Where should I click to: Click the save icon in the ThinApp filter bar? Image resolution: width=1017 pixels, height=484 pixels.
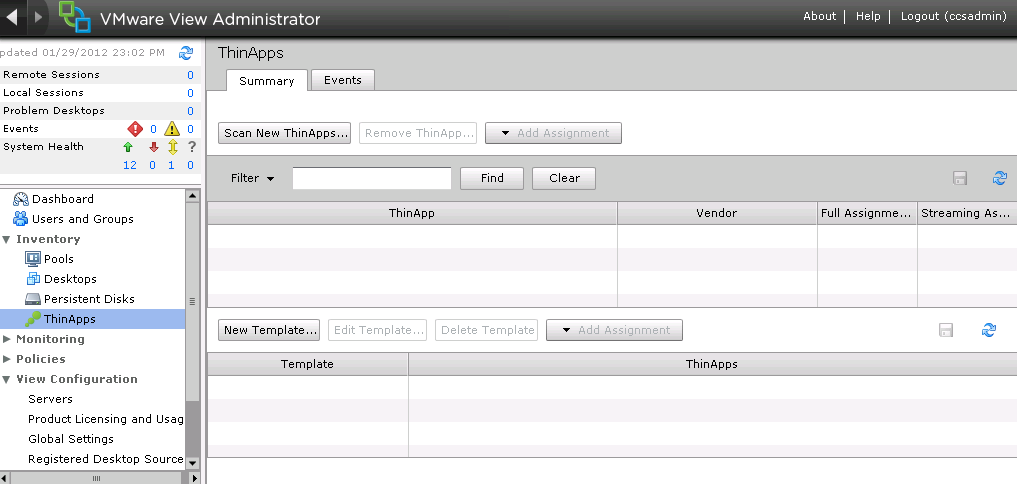(960, 178)
